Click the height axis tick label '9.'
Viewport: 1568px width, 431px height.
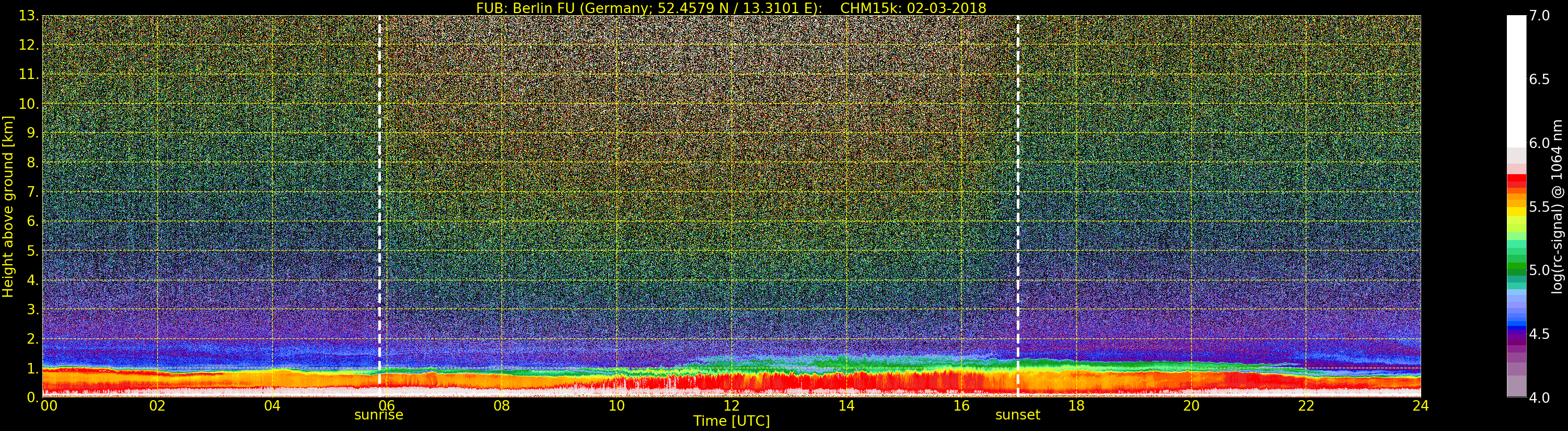click(32, 133)
